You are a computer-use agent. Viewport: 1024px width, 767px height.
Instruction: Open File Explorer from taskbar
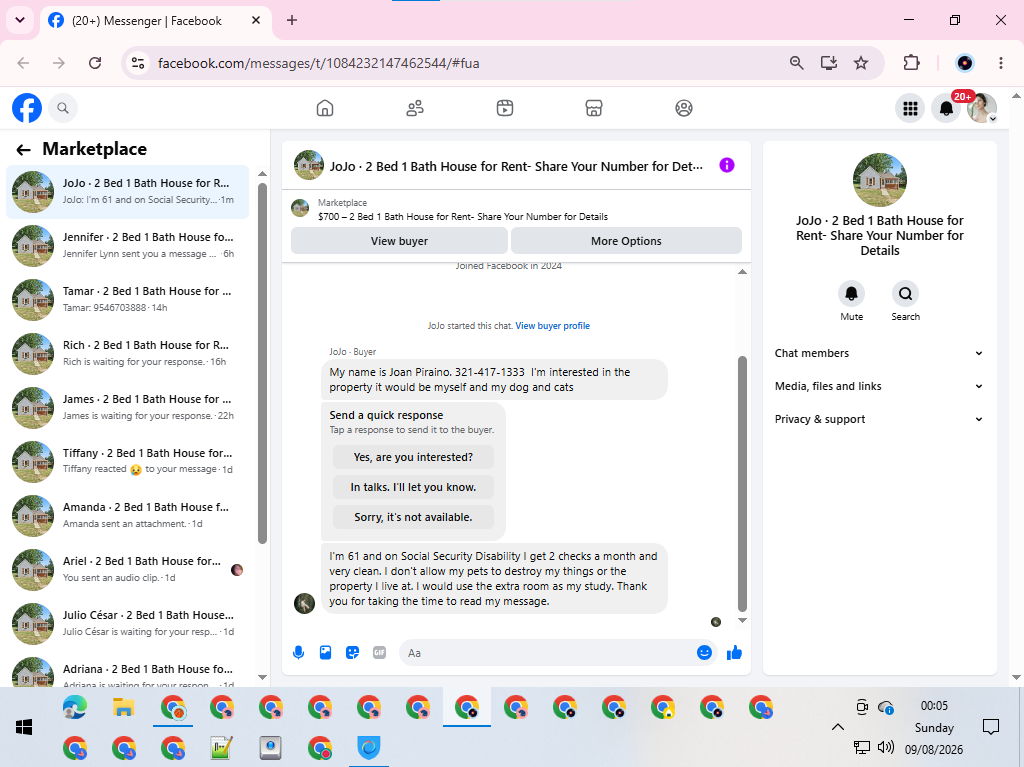[x=123, y=707]
